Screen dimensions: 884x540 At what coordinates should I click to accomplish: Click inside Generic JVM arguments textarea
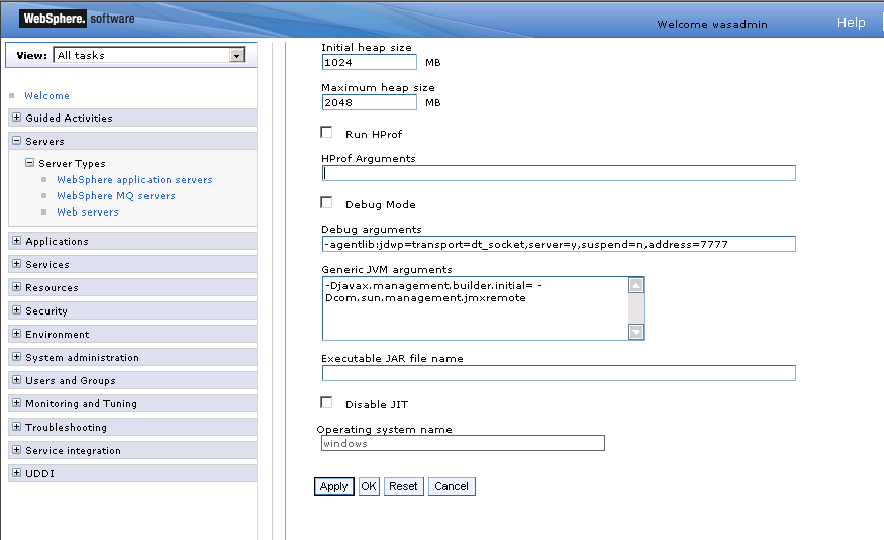(x=475, y=308)
